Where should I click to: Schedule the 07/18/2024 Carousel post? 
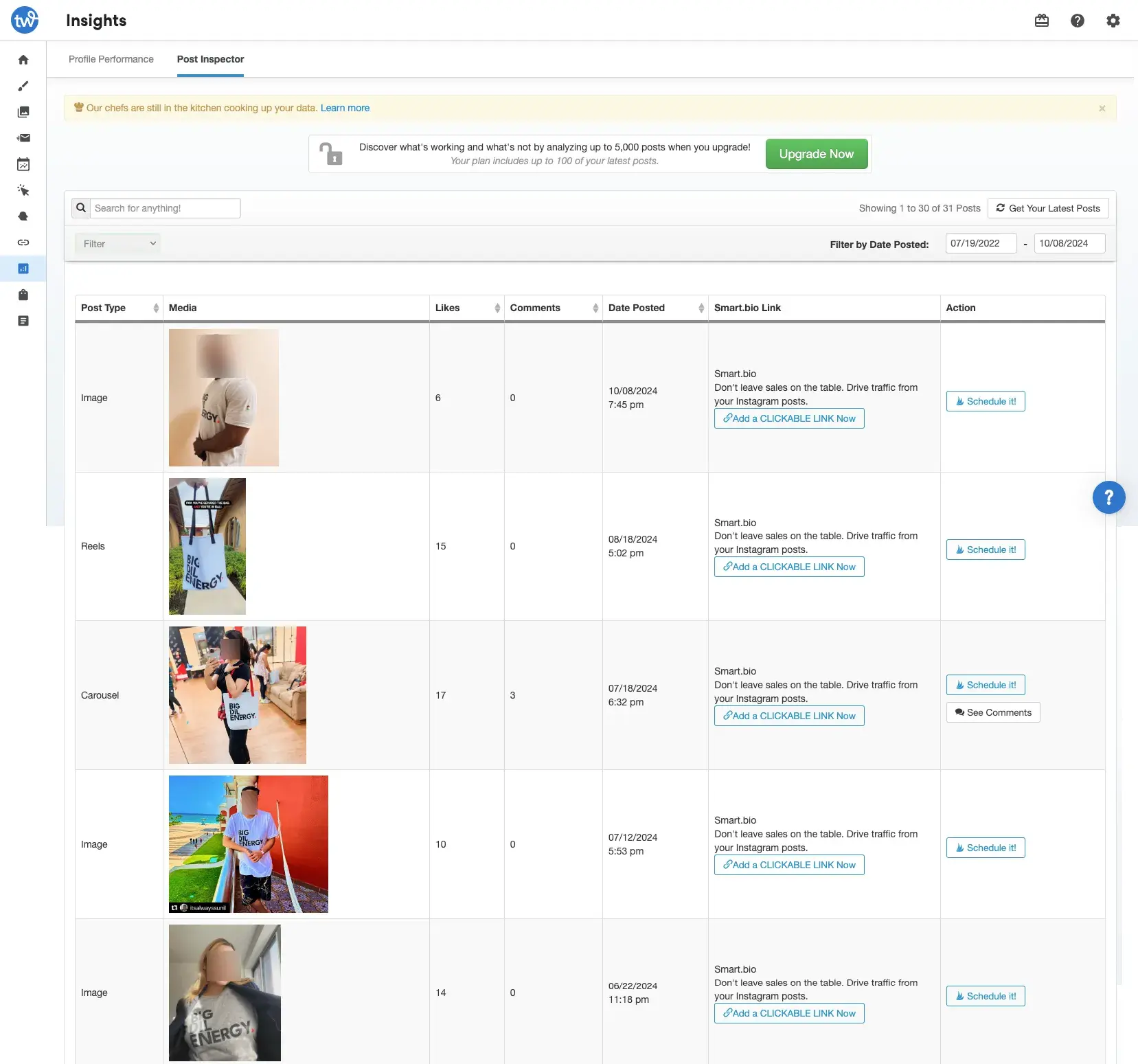coord(986,685)
